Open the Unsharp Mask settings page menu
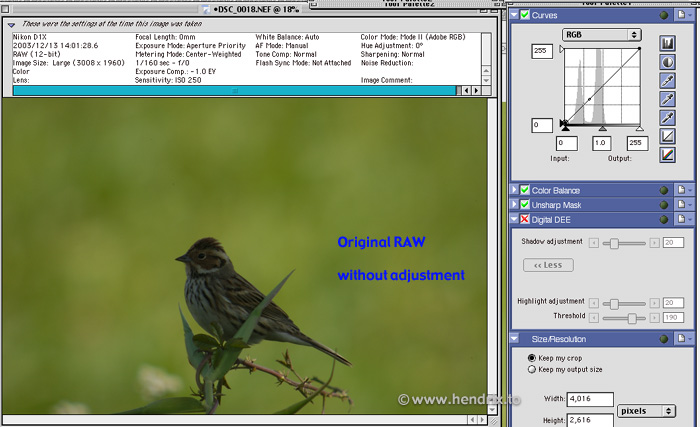 tap(684, 204)
